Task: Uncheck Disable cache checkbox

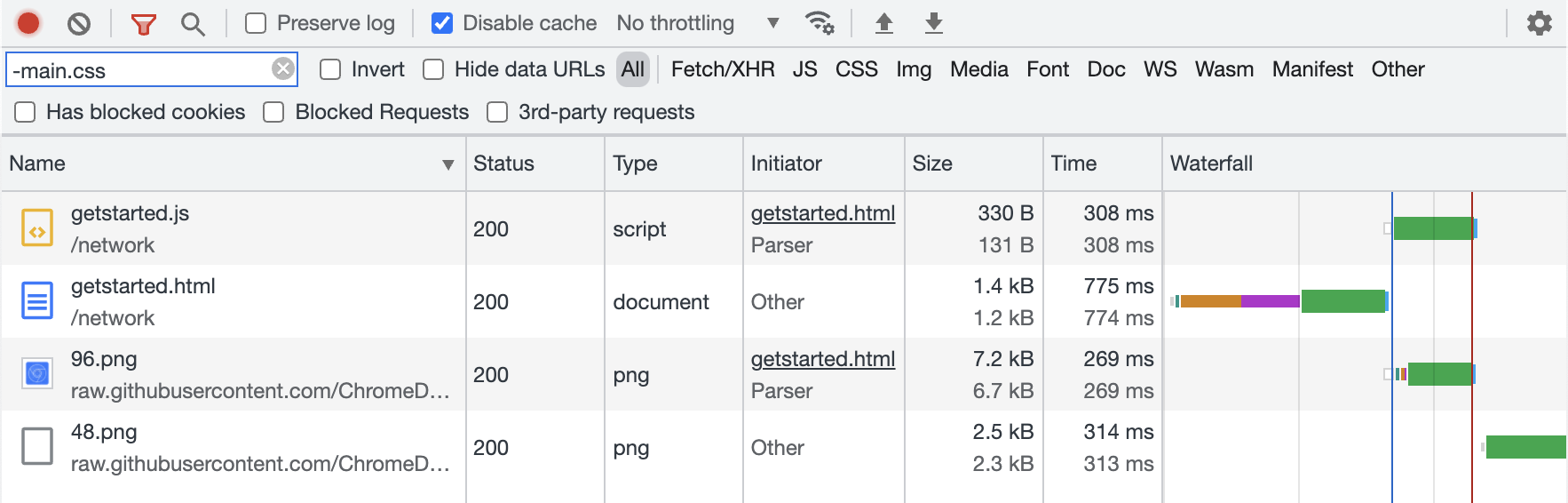Action: (x=441, y=23)
